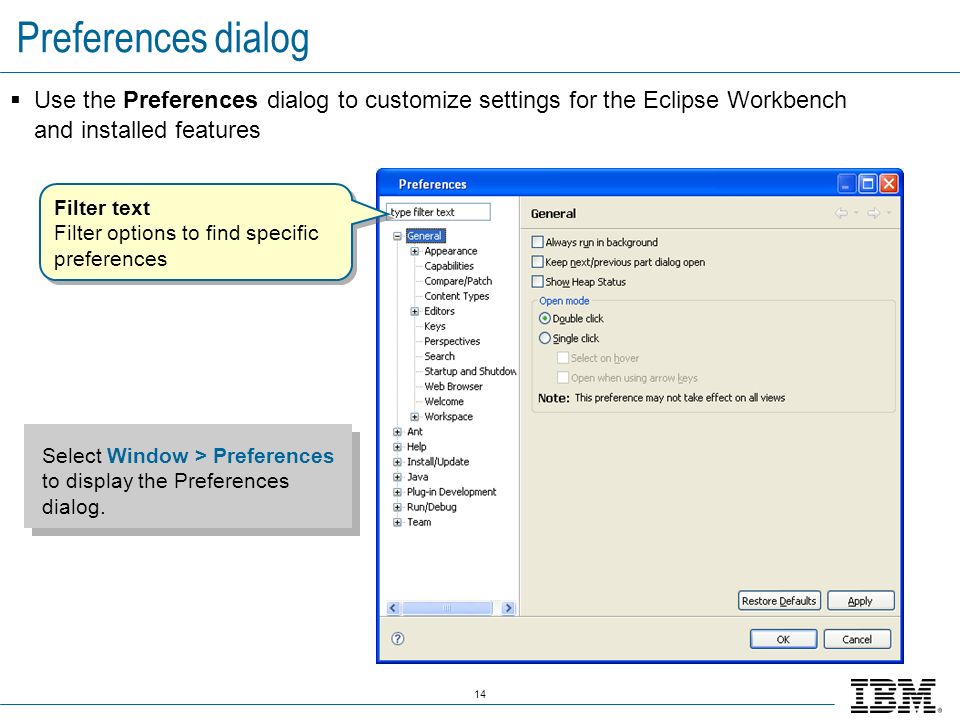Viewport: 960px width, 720px height.
Task: Open Compare/Patch preferences
Action: click(458, 281)
